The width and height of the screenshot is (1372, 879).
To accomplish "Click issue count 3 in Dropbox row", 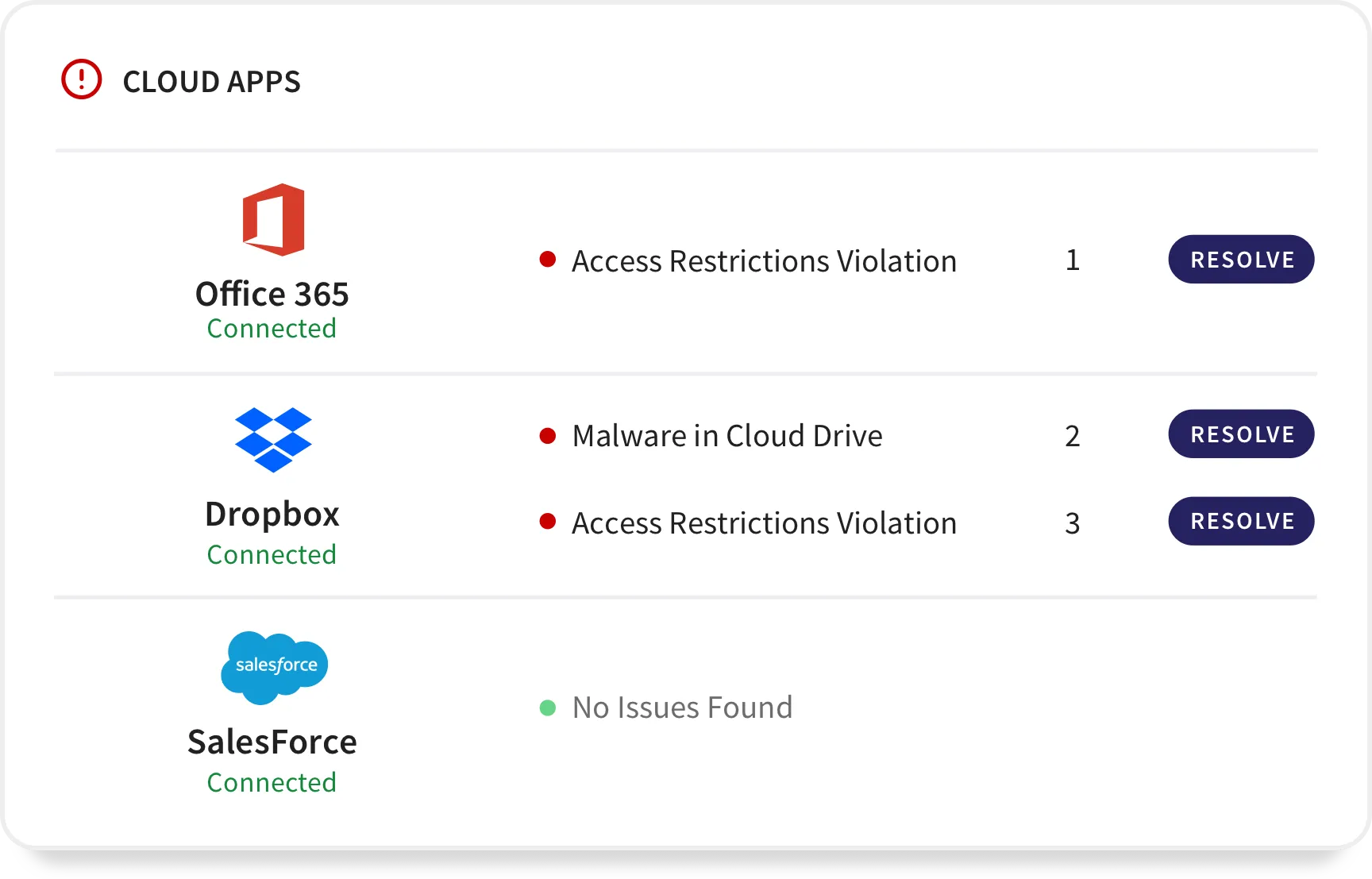I will click(x=1072, y=522).
